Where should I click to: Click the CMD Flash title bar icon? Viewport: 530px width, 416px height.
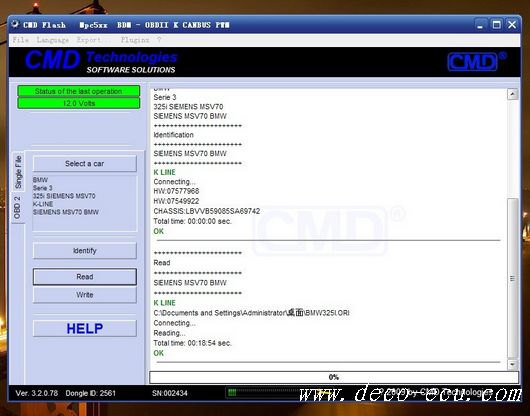tap(15, 24)
